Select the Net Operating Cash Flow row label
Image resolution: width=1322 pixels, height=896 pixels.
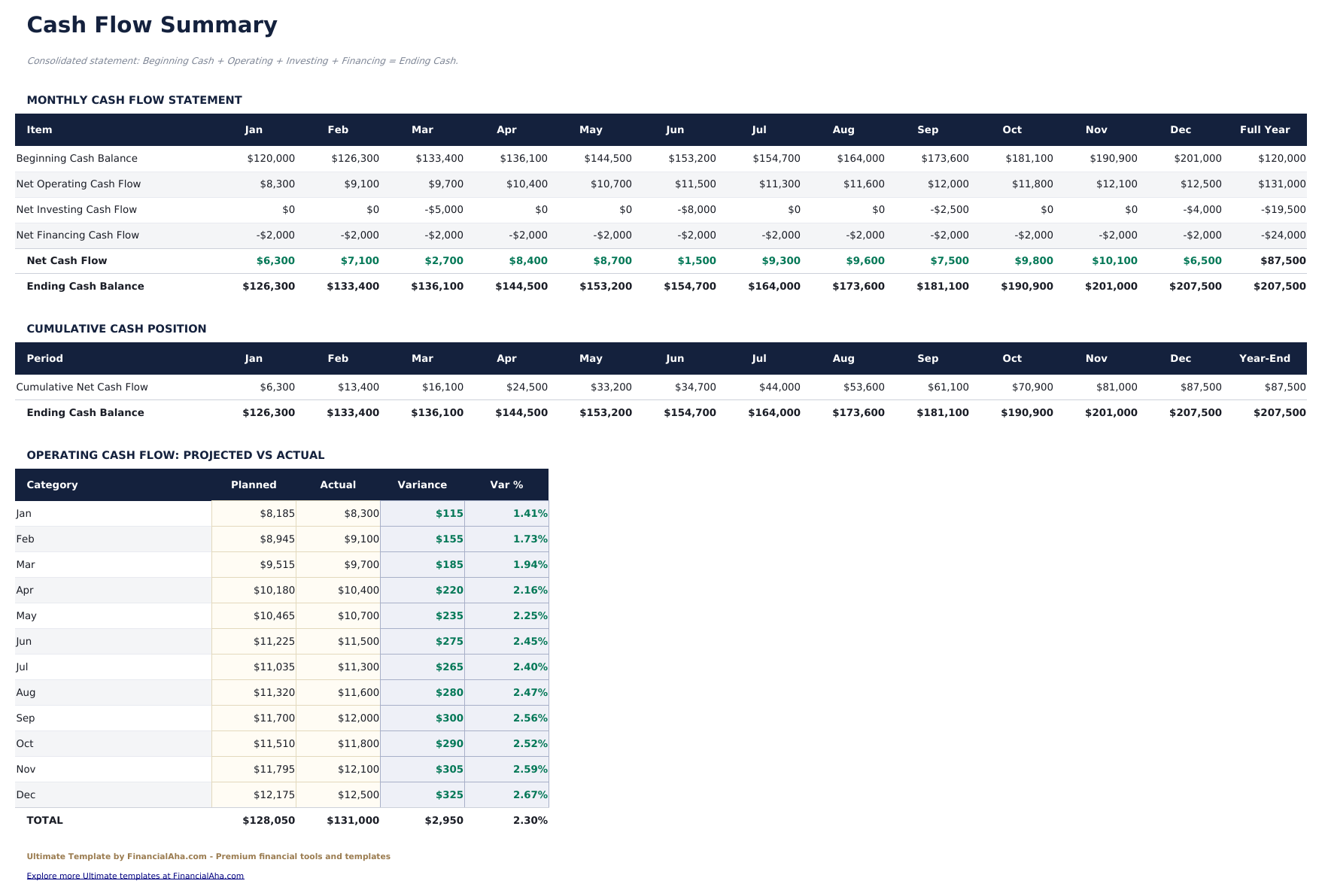(x=78, y=184)
